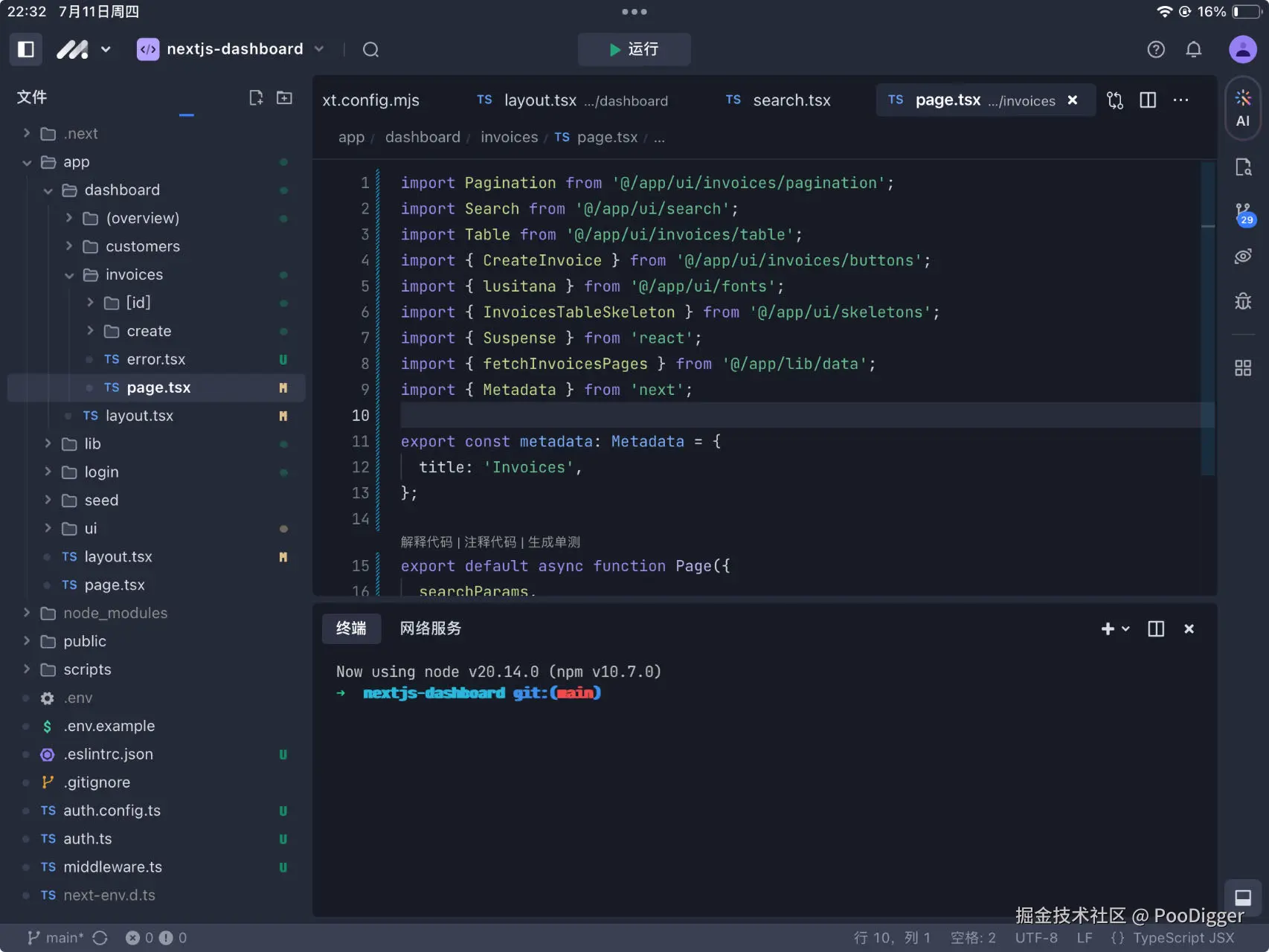Switch to the 网络服务 tab
The image size is (1269, 952).
(430, 628)
